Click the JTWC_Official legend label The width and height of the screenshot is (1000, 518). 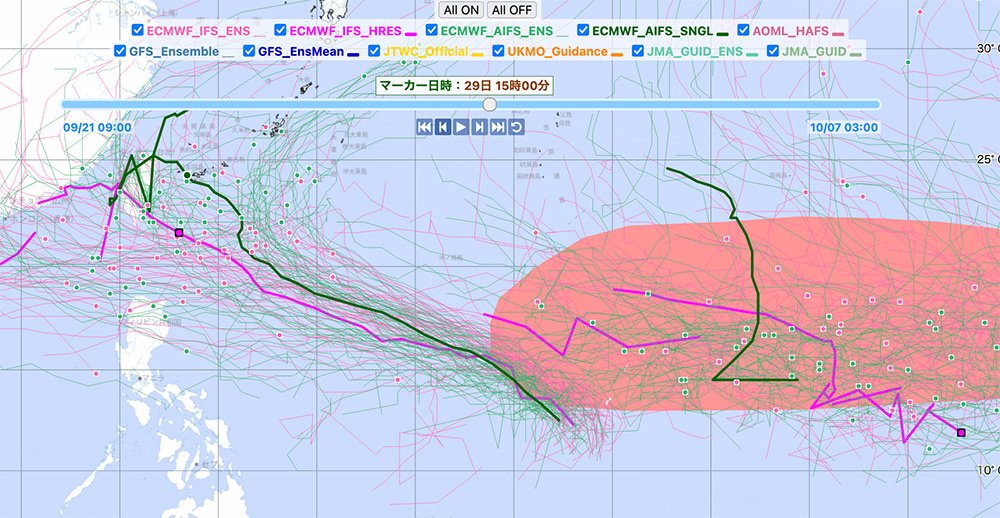(x=425, y=52)
